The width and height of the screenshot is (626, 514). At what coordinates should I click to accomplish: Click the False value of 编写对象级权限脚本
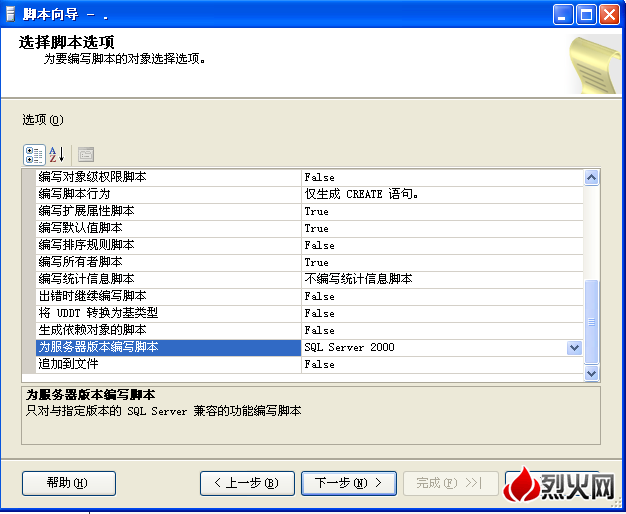[x=442, y=177]
